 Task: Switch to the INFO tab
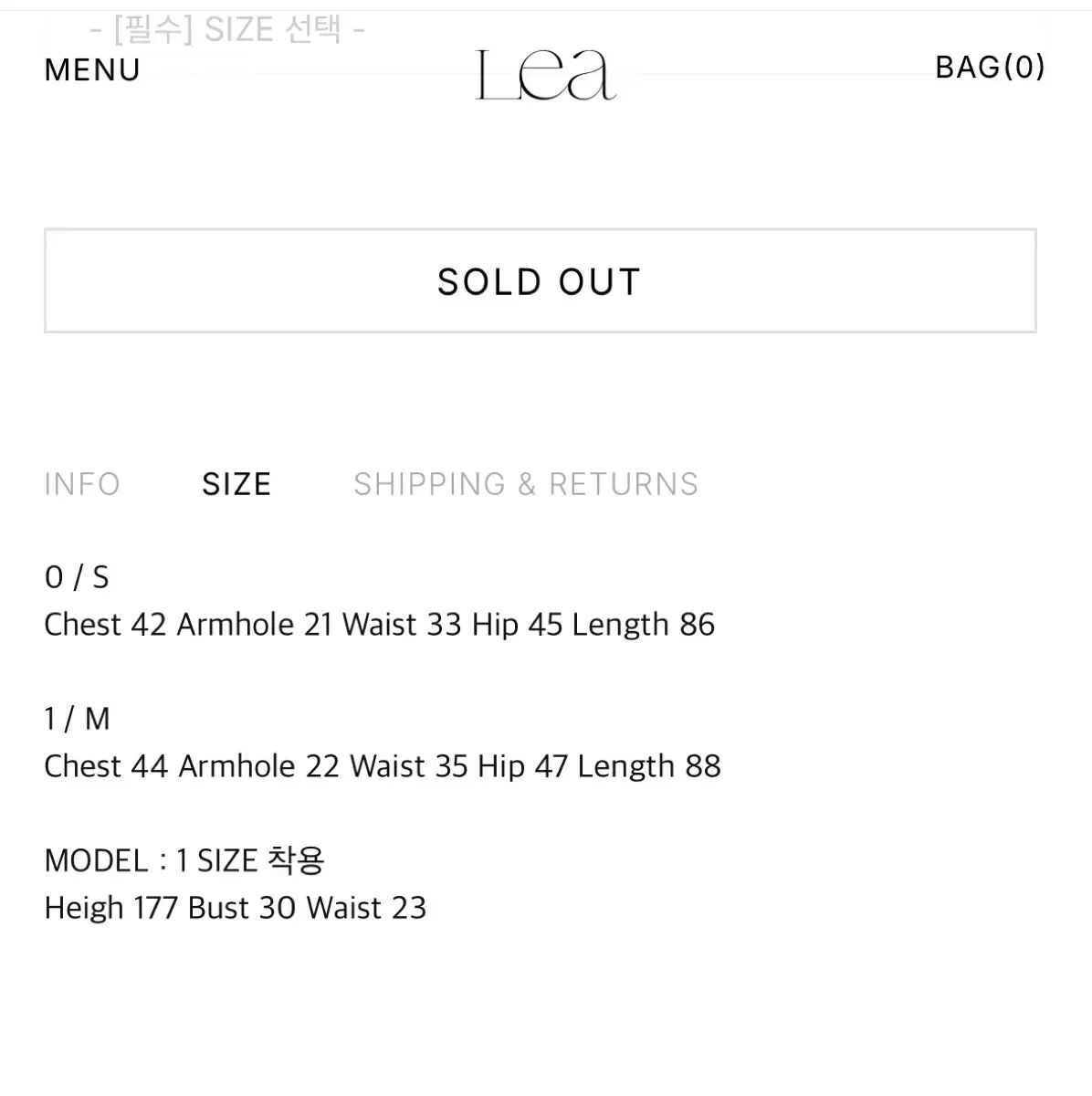click(x=82, y=484)
